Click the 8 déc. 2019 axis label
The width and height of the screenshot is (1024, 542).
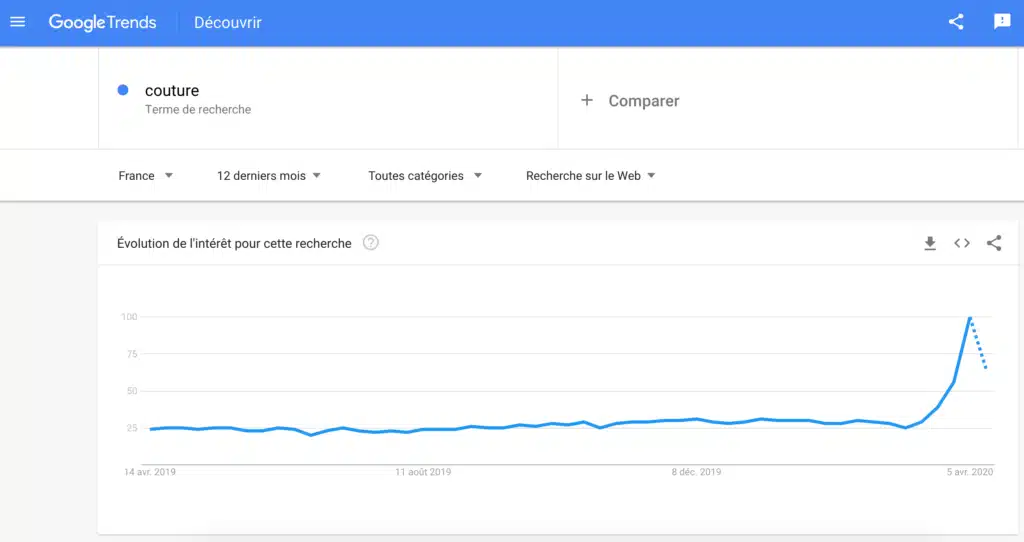[696, 472]
